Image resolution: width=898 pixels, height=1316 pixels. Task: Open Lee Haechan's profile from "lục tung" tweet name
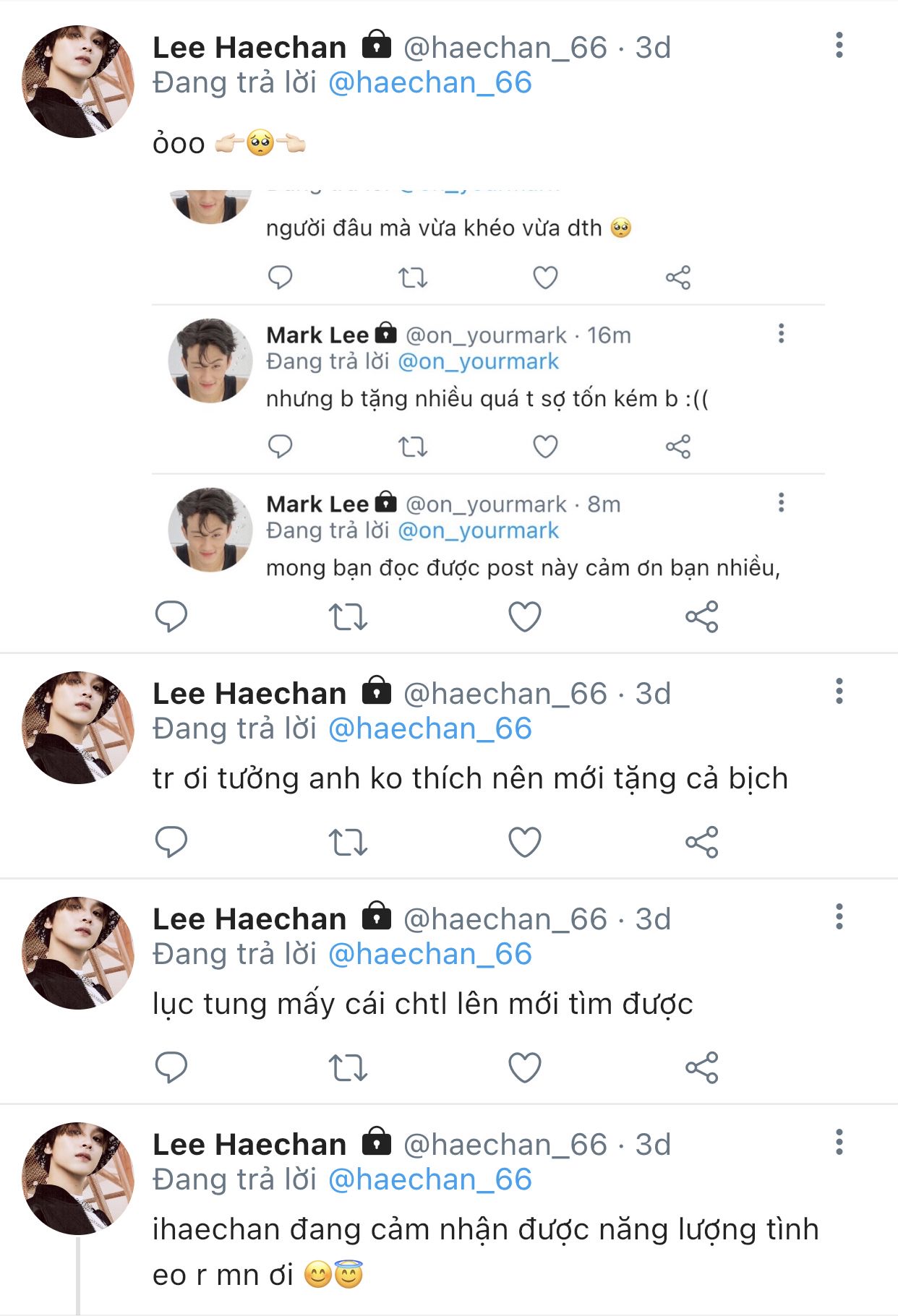(249, 919)
